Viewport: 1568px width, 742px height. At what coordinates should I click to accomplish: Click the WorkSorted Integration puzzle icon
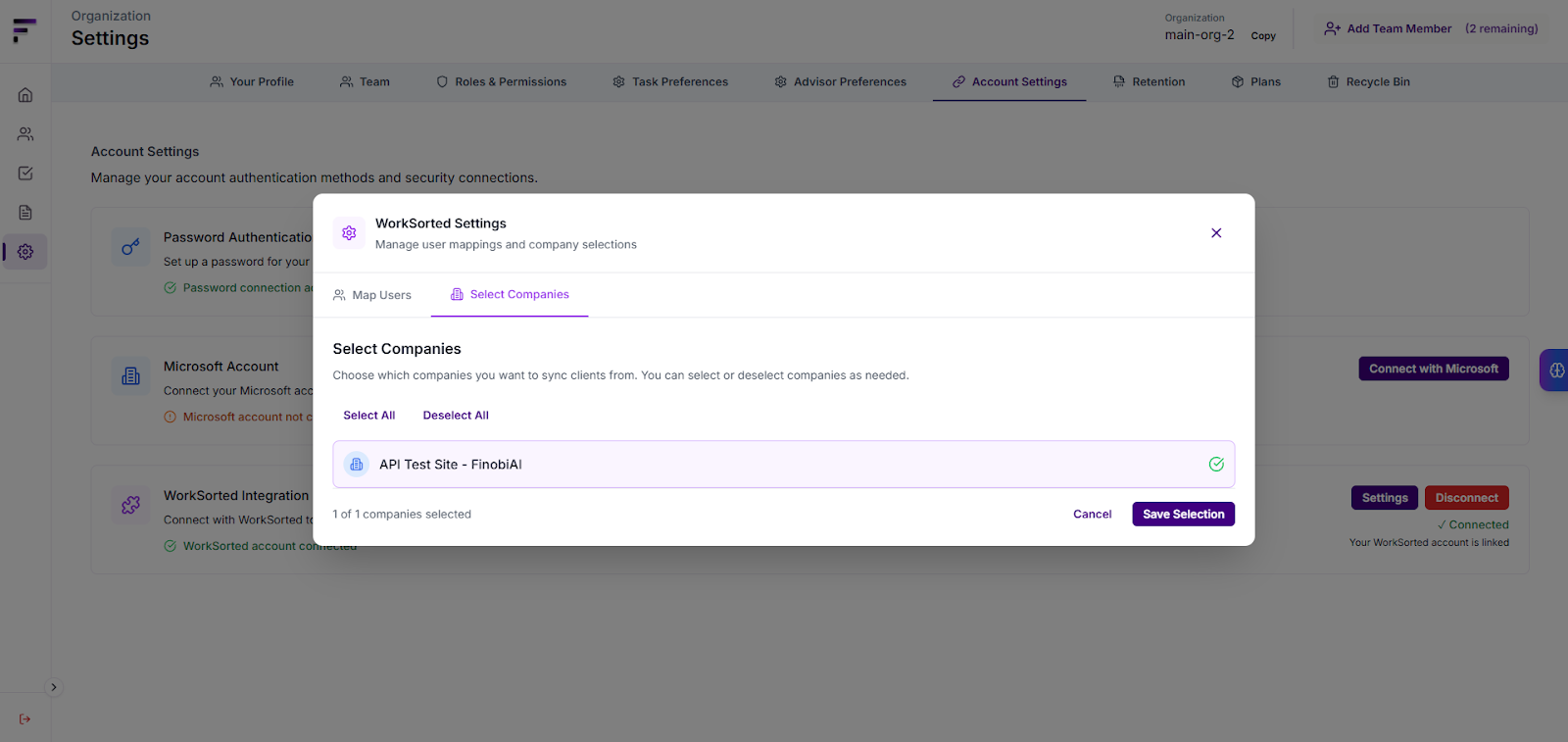130,505
